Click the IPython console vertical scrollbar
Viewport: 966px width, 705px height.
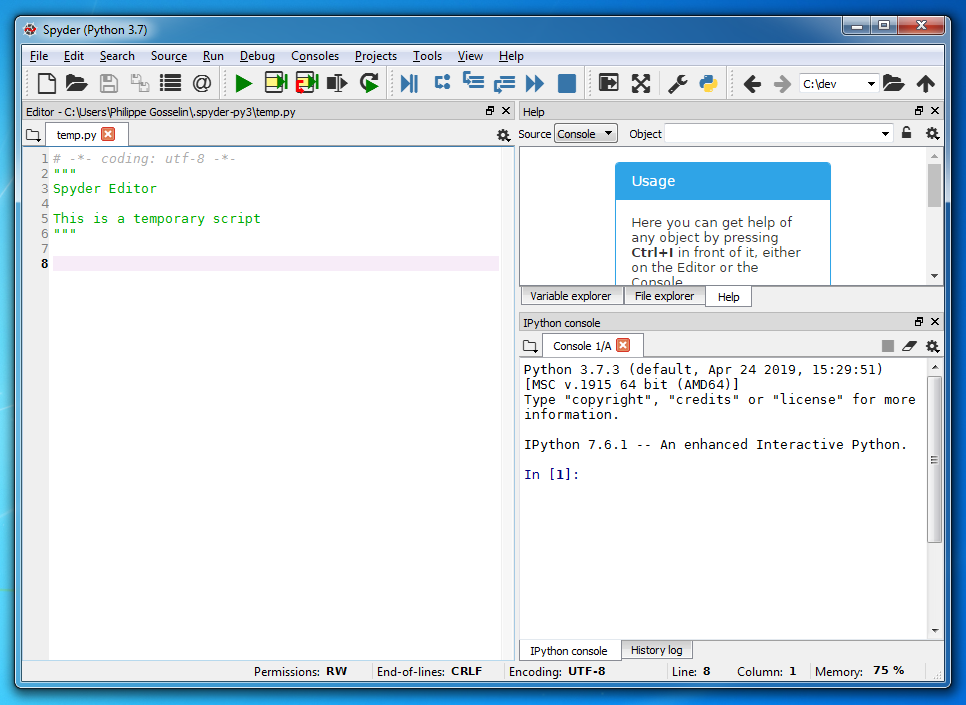[935, 460]
